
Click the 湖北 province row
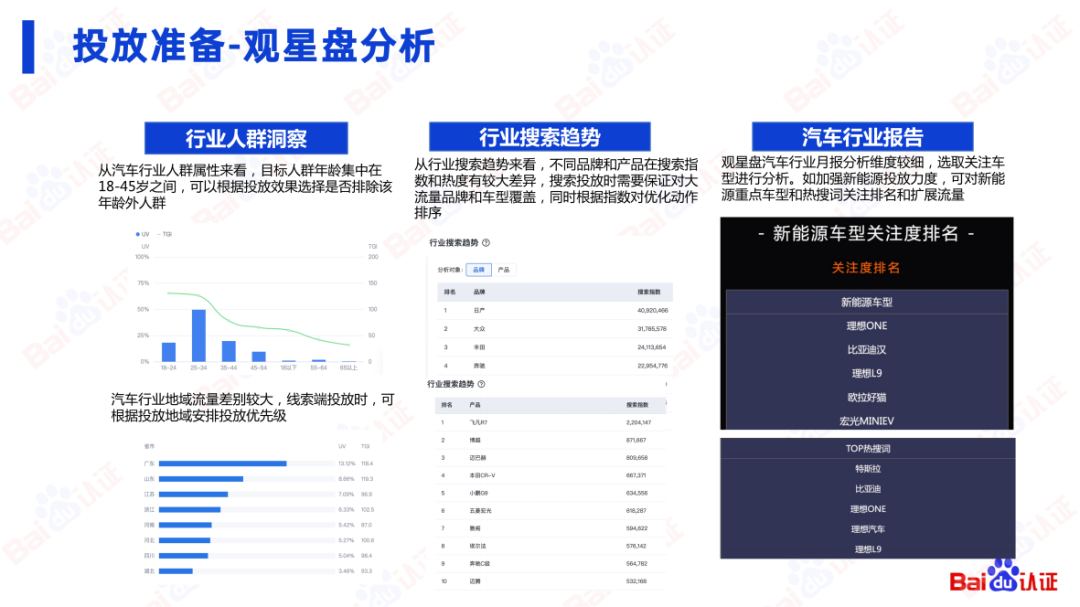pos(260,571)
